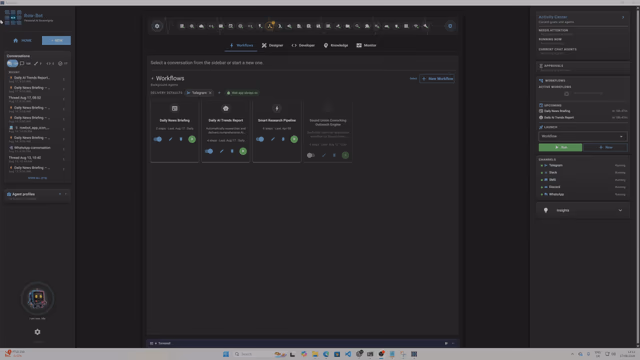640x360 pixels.
Task: Delete the disabled Outreach workflow card
Action: 334,155
